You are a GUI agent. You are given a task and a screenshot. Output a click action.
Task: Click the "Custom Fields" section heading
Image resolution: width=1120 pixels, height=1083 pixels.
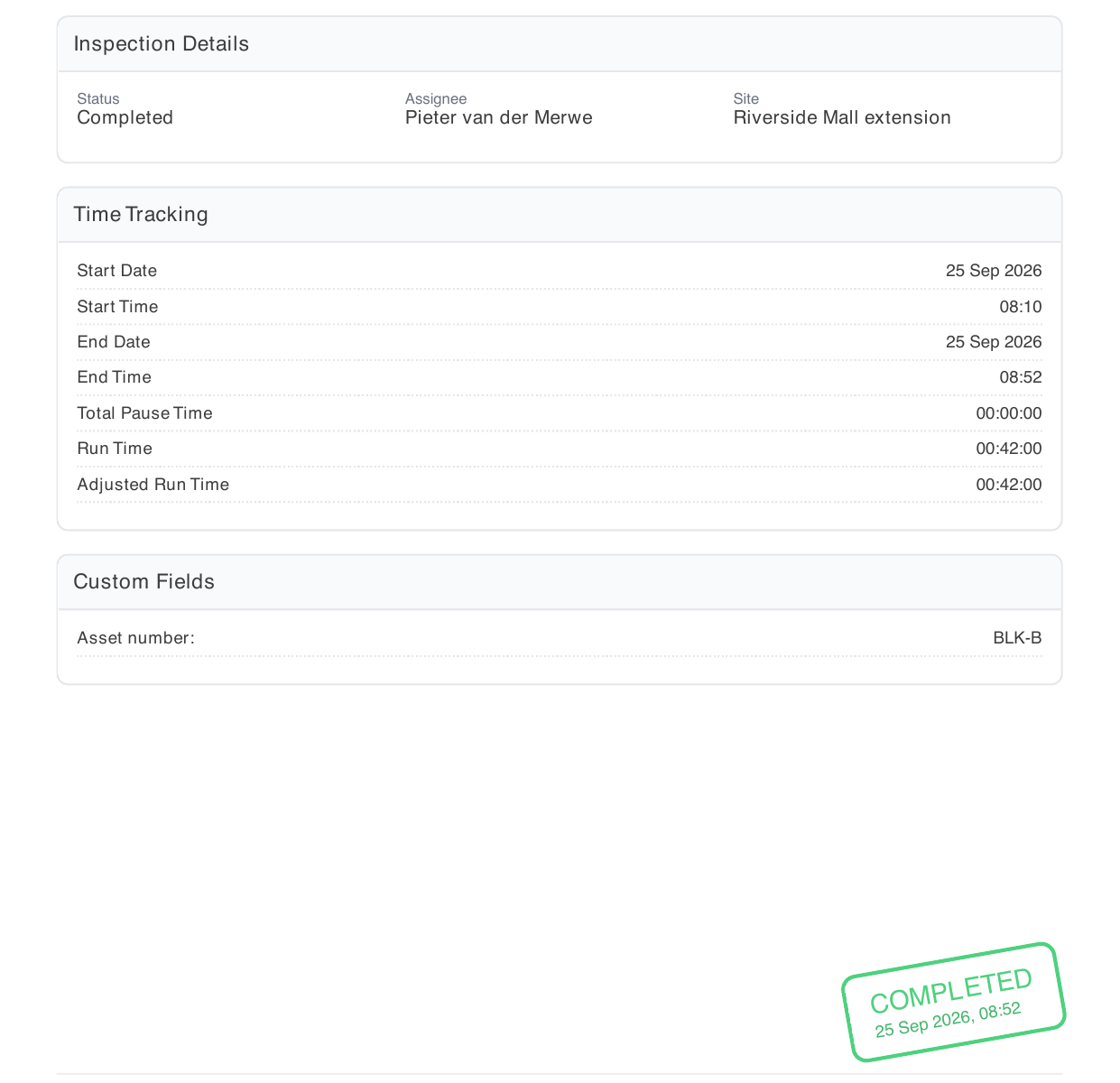tap(144, 582)
